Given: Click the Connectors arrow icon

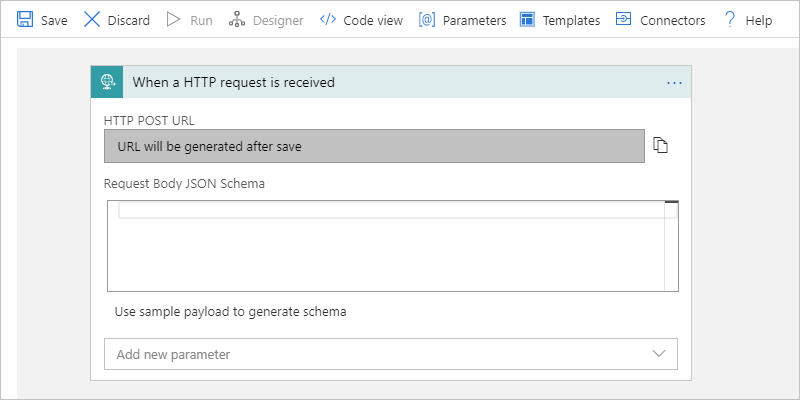Looking at the screenshot, I should pyautogui.click(x=622, y=19).
